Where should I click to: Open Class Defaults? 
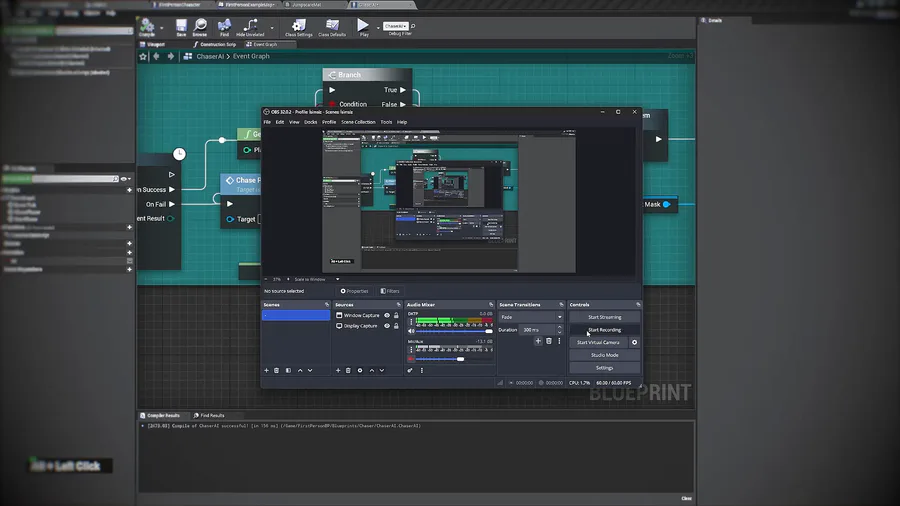pos(332,26)
